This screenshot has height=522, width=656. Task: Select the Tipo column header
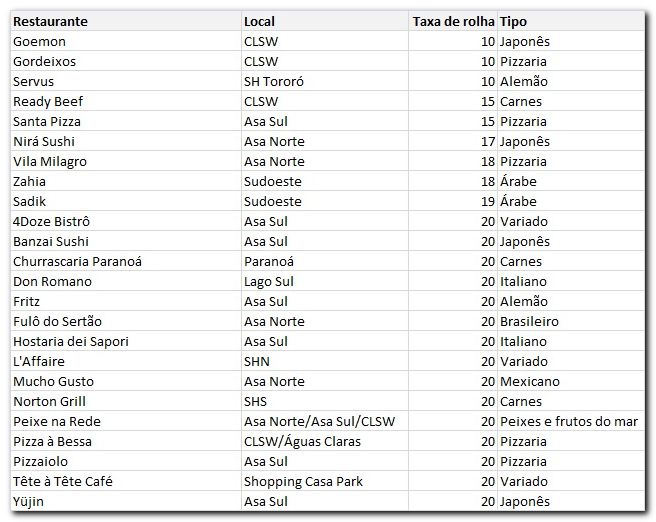point(514,21)
